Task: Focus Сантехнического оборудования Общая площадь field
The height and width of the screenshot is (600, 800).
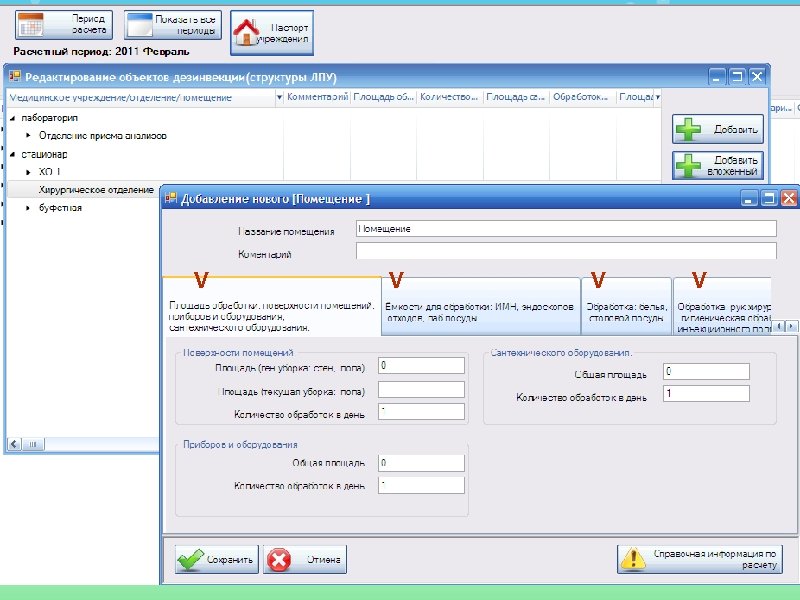Action: tap(706, 371)
